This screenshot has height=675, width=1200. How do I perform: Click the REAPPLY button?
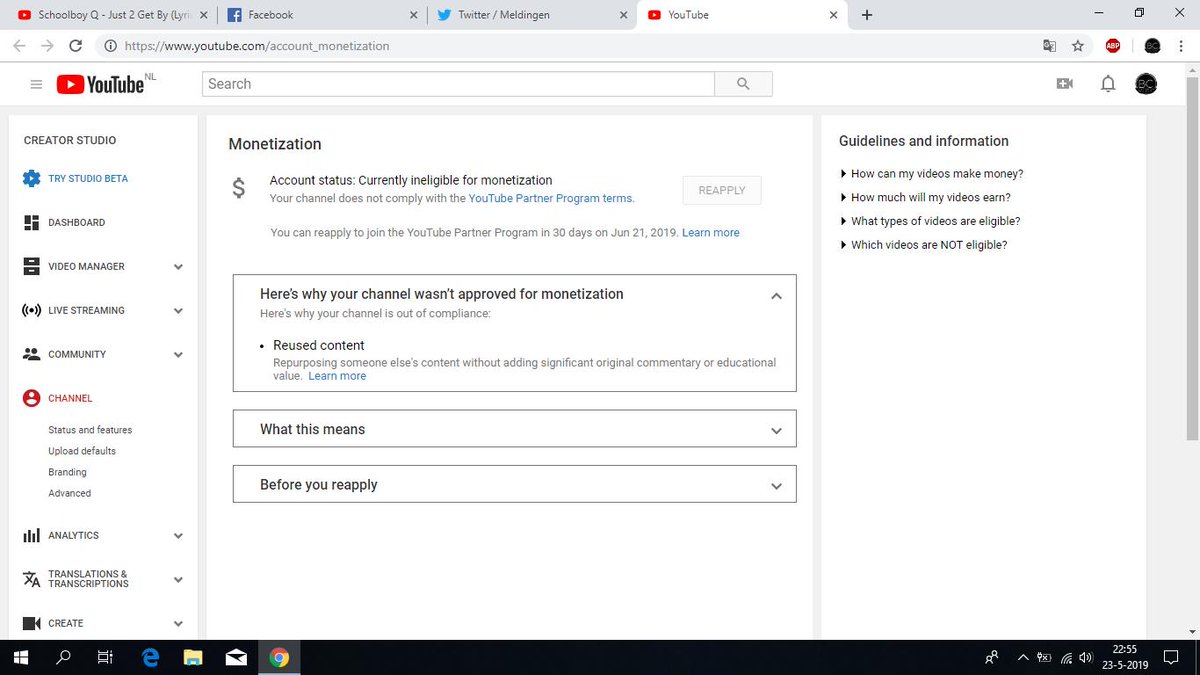pos(722,190)
